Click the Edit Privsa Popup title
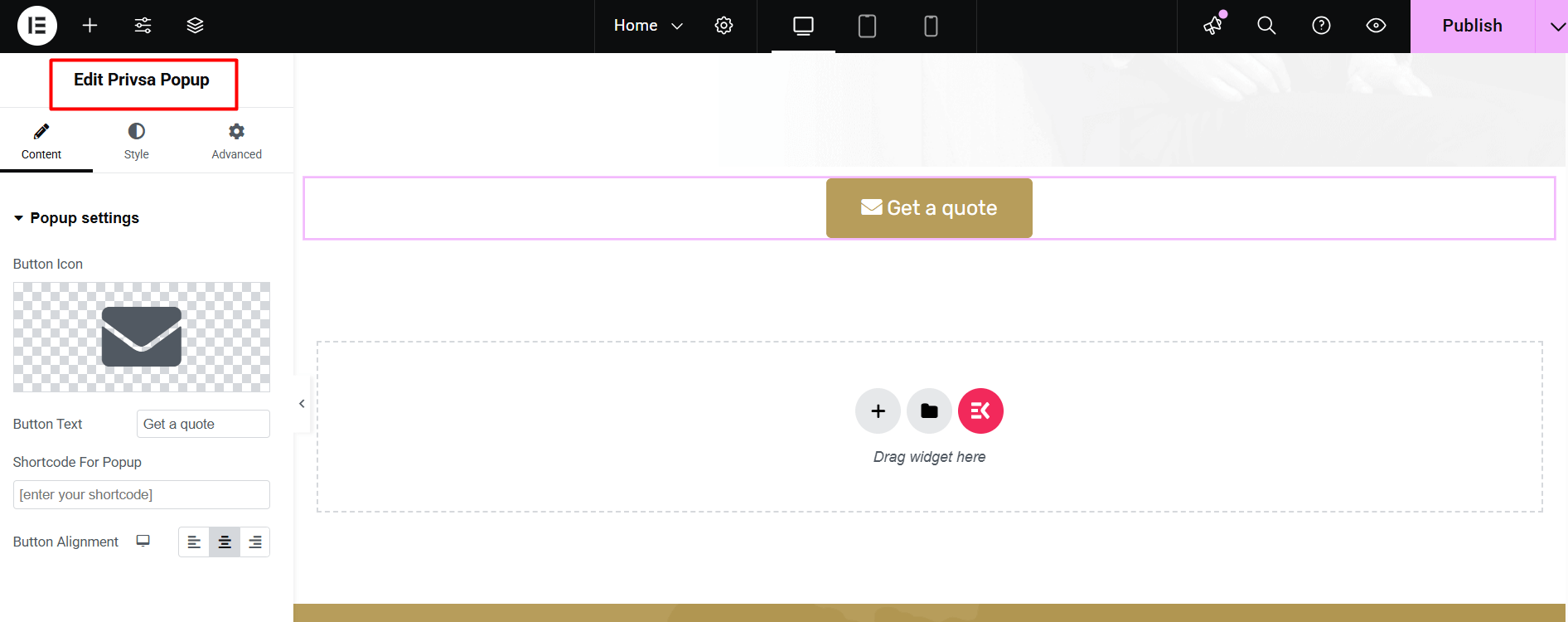 click(x=142, y=80)
